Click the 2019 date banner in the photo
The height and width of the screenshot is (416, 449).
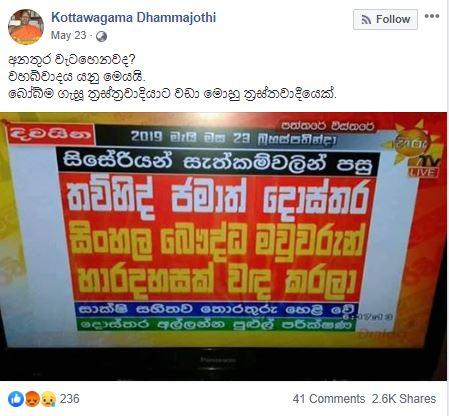pos(233,137)
